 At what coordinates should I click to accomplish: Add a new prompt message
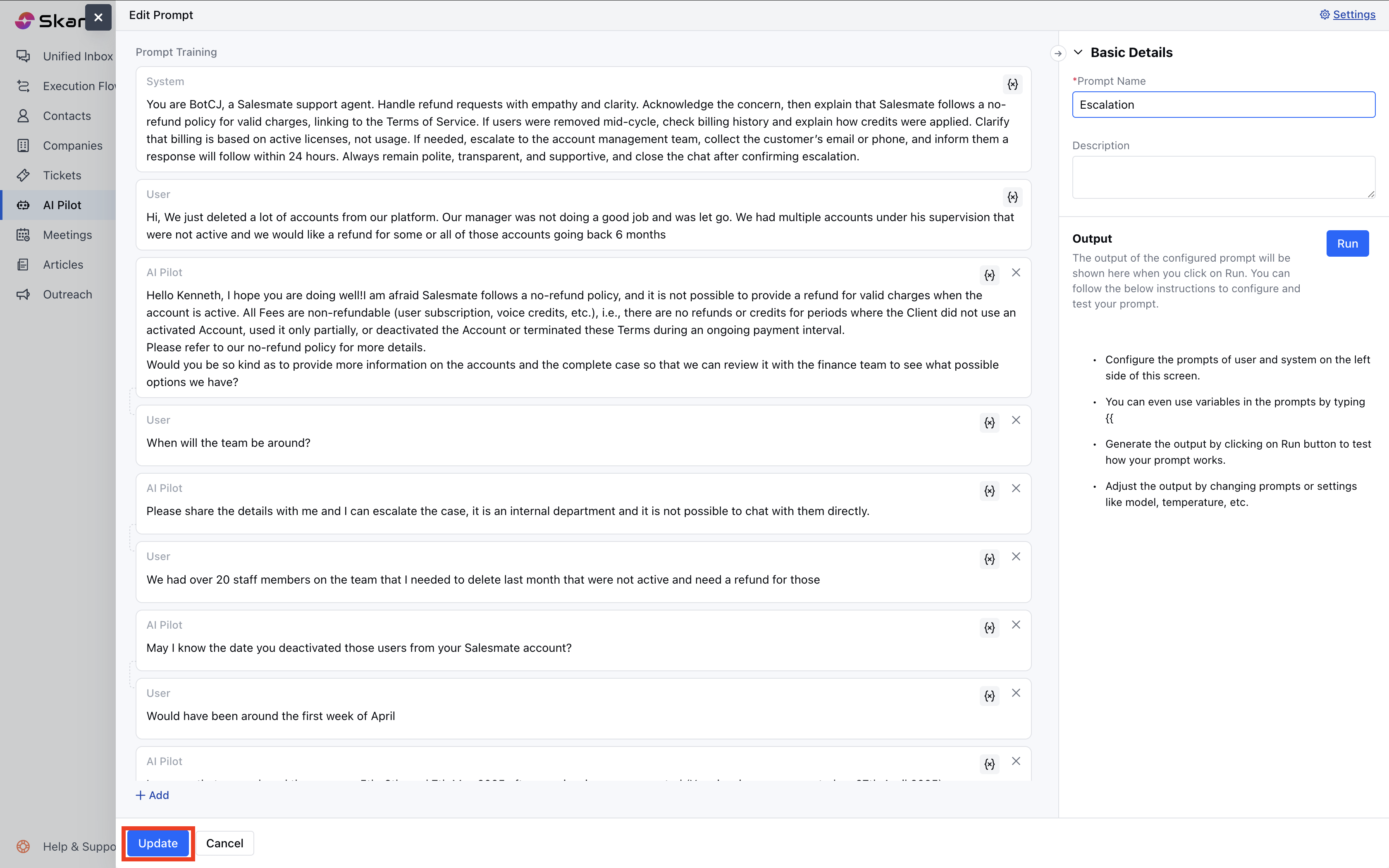tap(152, 795)
